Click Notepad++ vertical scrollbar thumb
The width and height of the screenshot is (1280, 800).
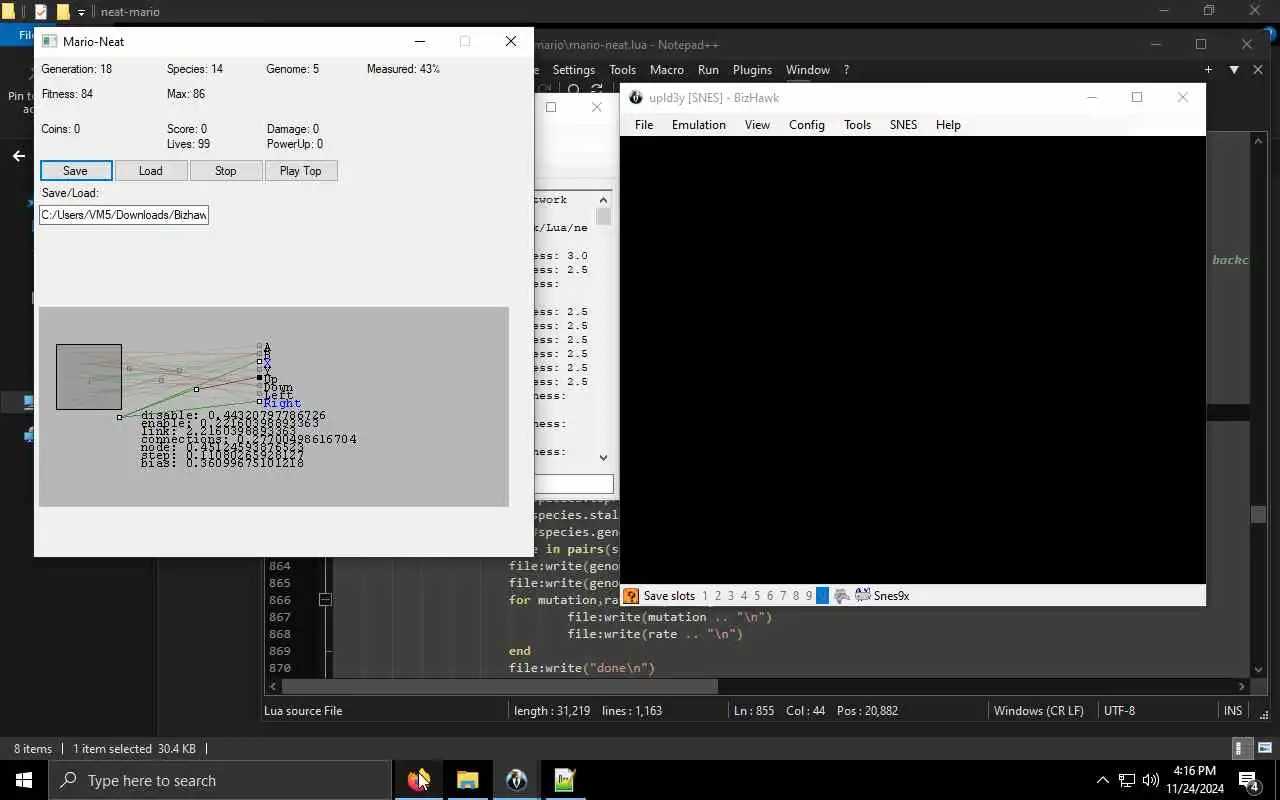coord(1259,515)
